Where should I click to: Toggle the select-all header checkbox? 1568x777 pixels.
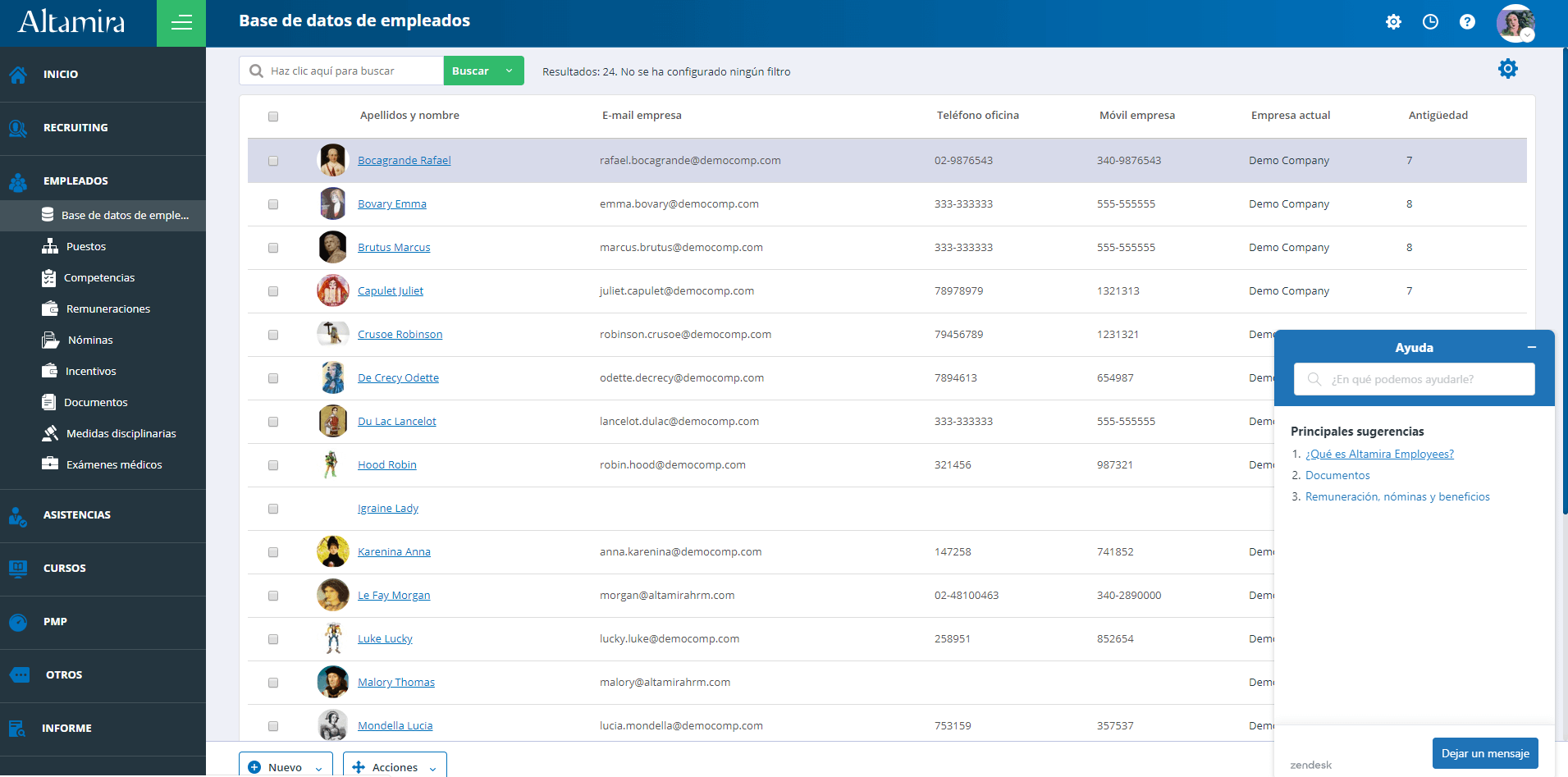273,117
